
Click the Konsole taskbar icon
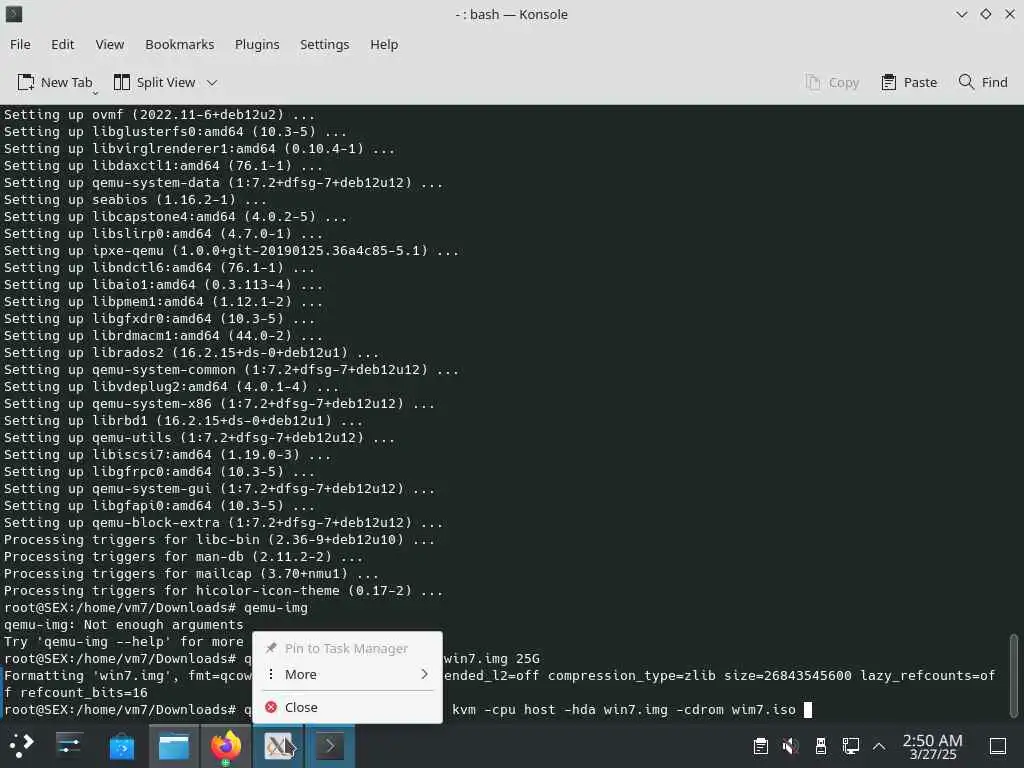(330, 746)
